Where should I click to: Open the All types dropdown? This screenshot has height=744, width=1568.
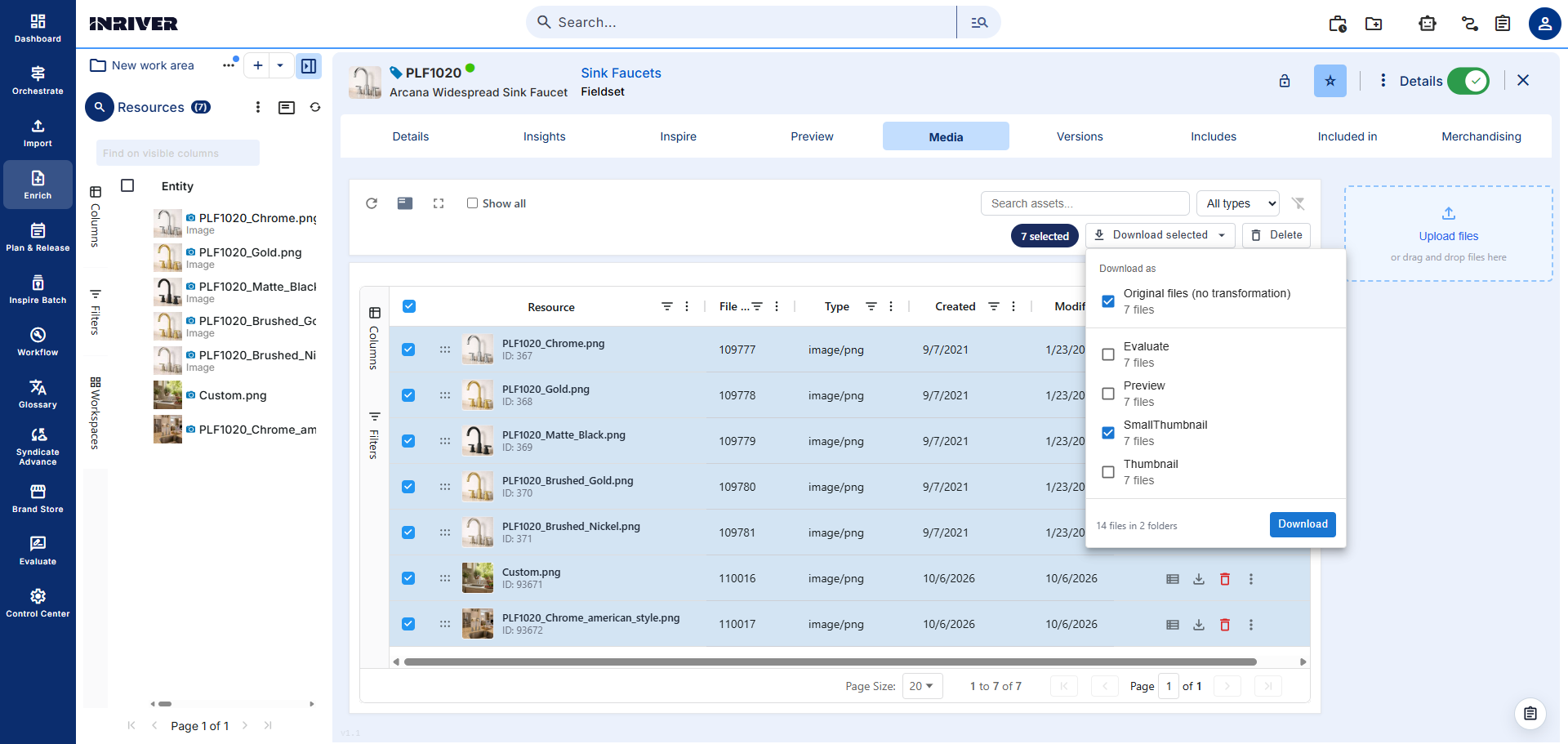point(1238,203)
